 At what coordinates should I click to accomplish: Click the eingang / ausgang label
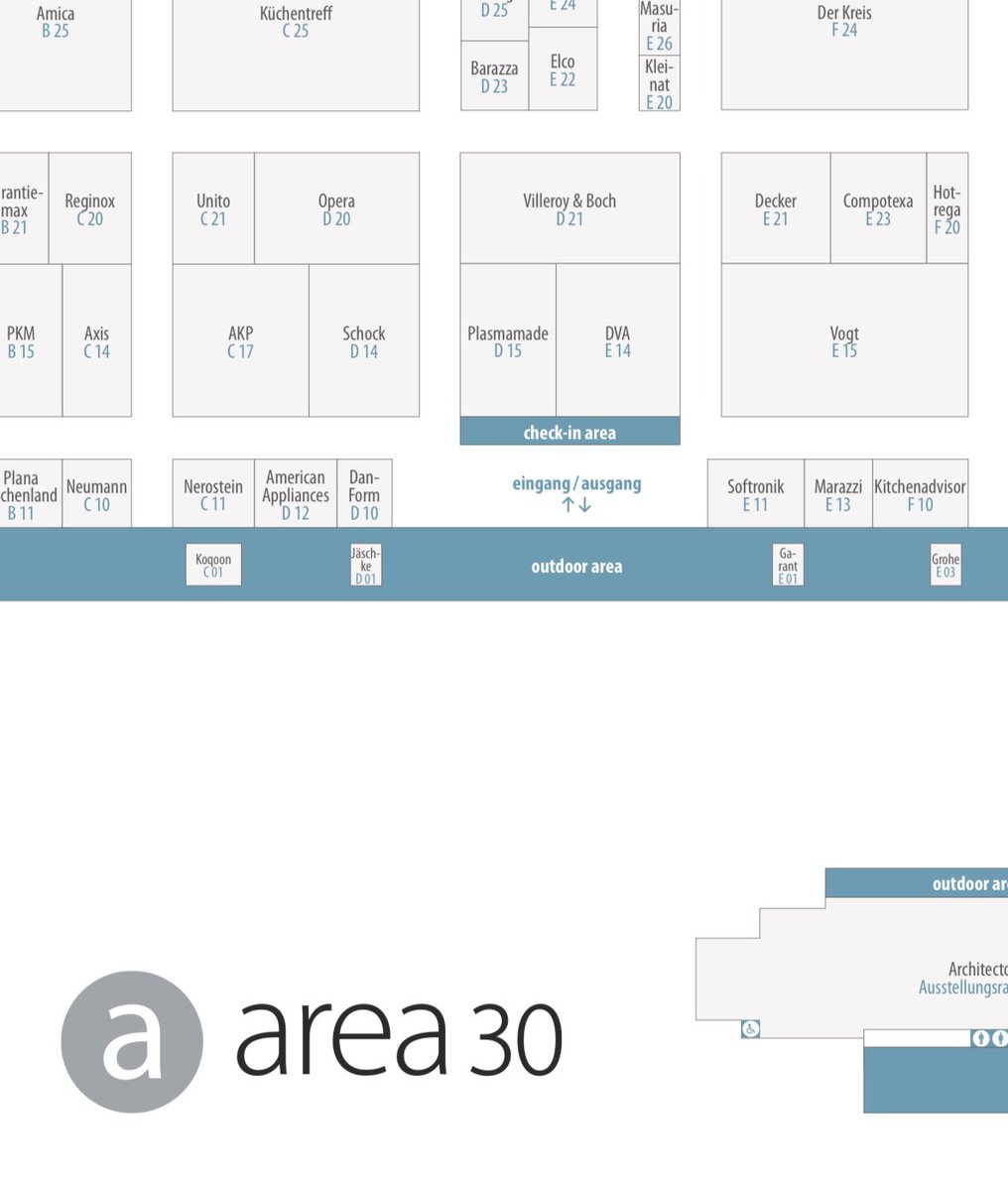(576, 483)
